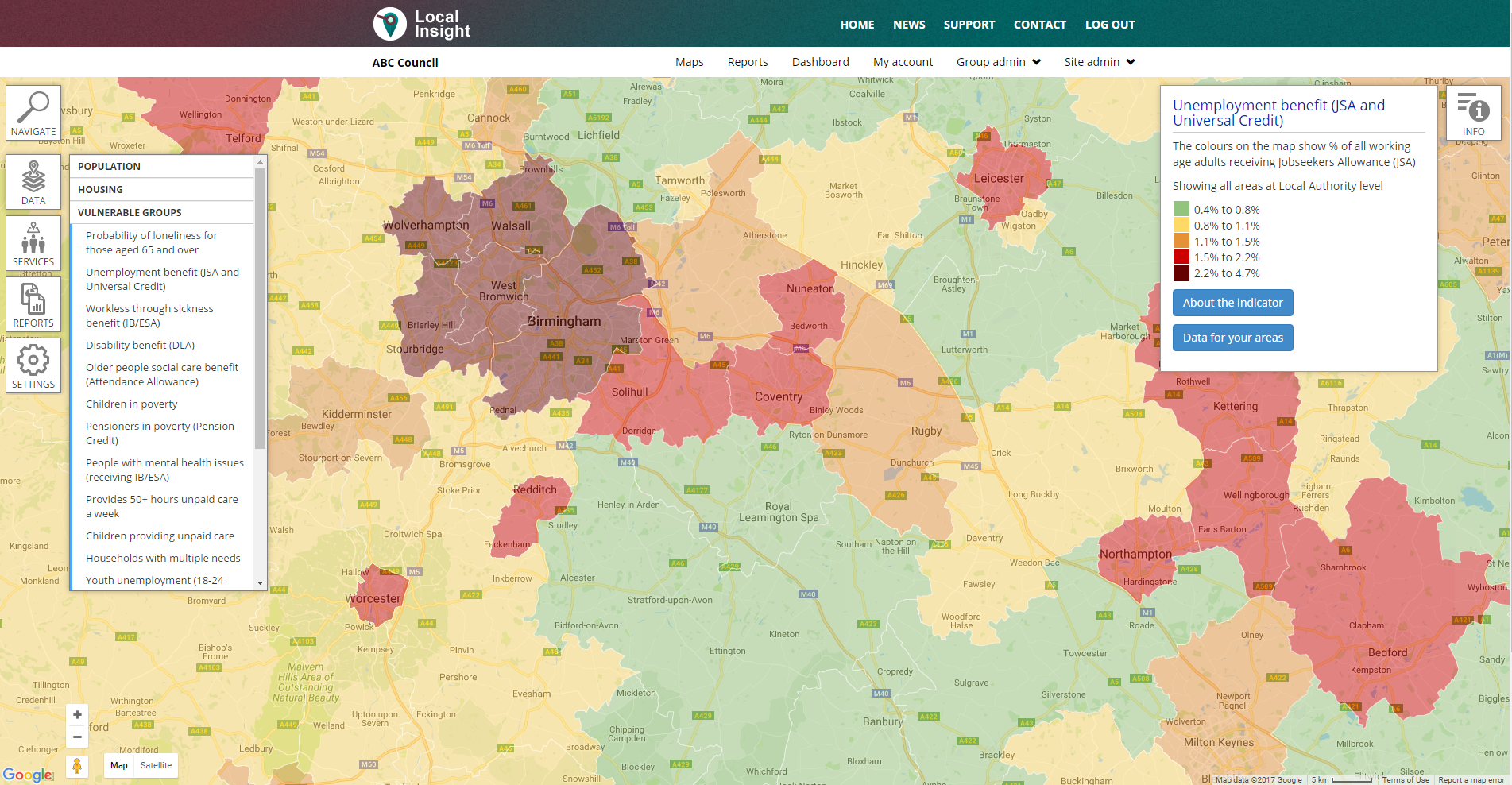Click the Google logo on map

coord(28,775)
